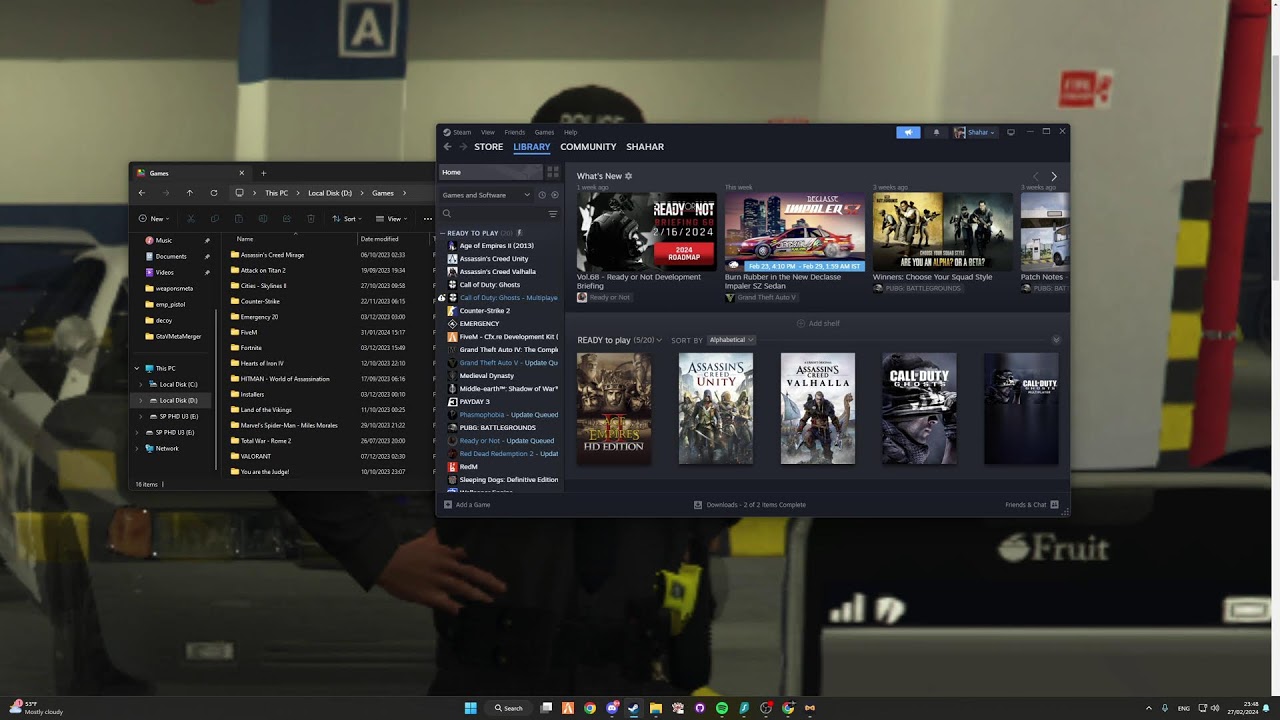Open Sort dropdown in File Explorer
The image size is (1280, 720).
347,219
